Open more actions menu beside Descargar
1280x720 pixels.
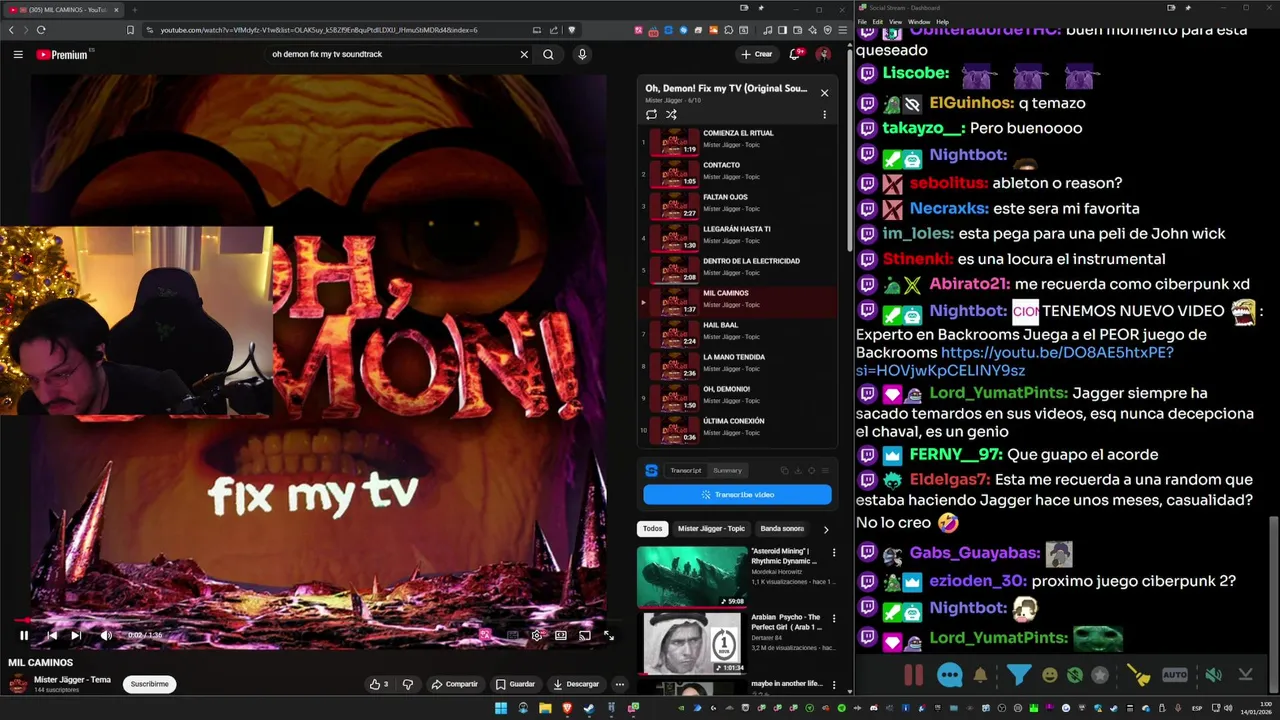(x=620, y=684)
